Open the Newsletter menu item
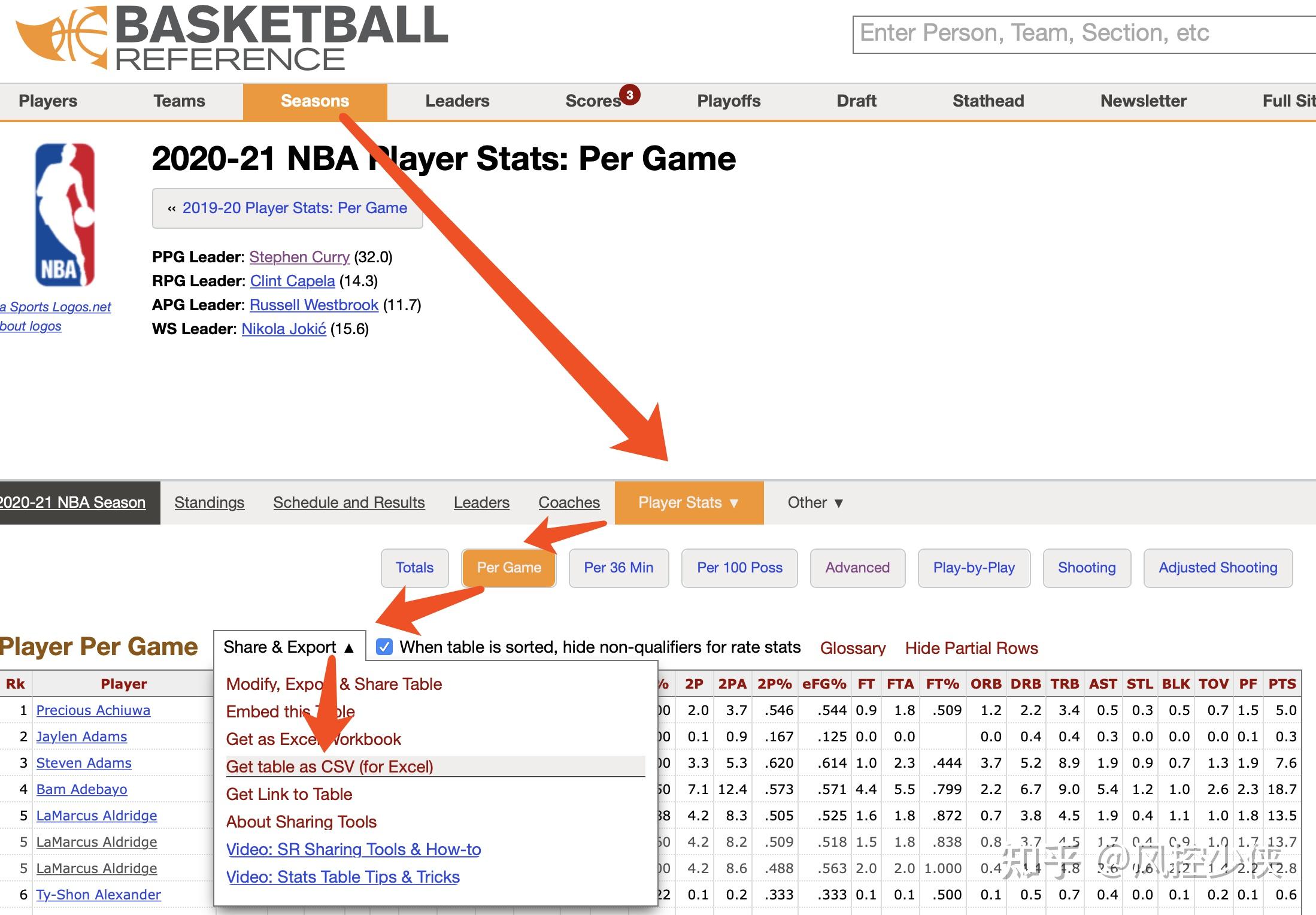 click(1143, 101)
